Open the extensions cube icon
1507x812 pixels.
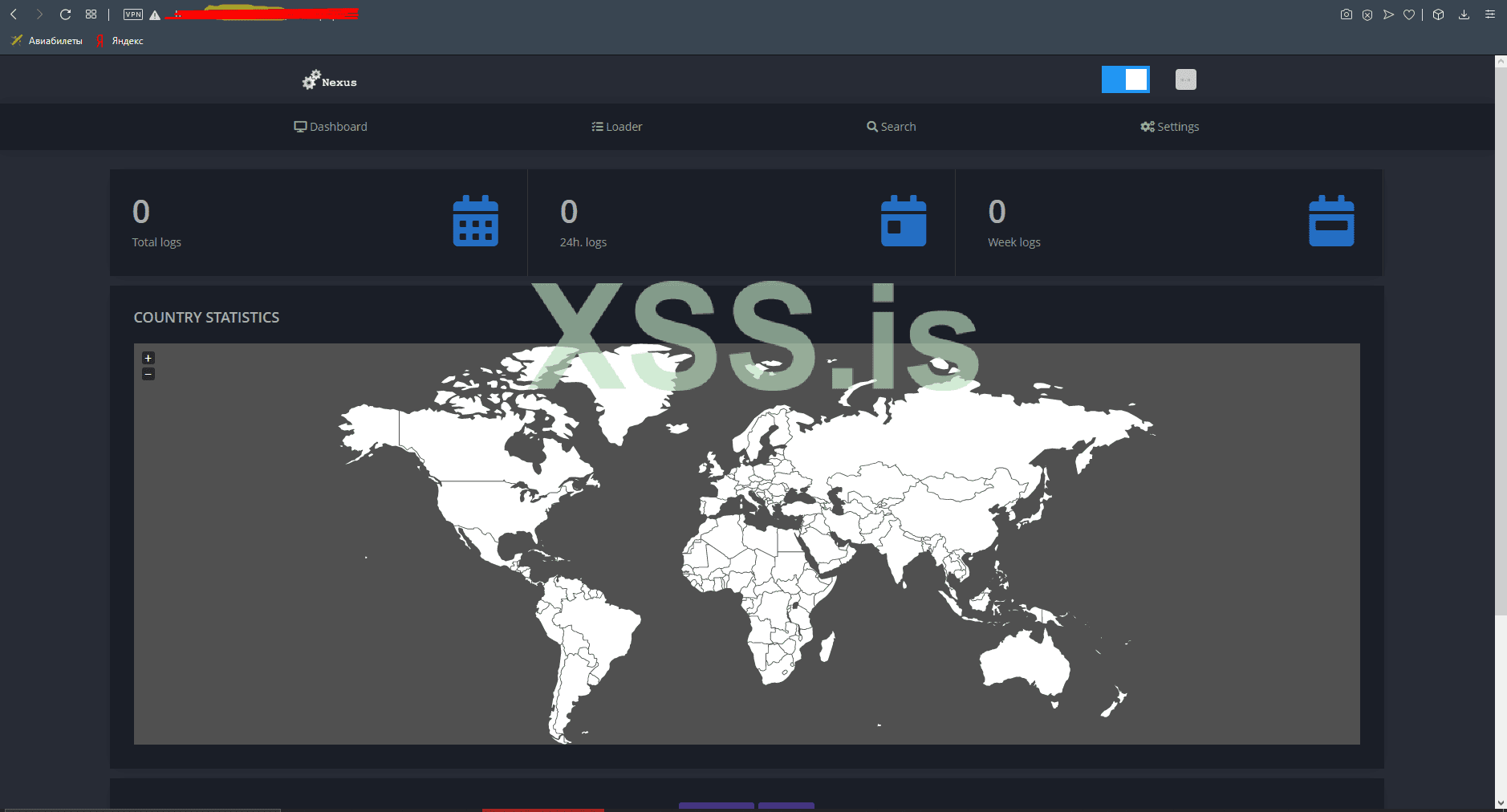click(x=1439, y=14)
